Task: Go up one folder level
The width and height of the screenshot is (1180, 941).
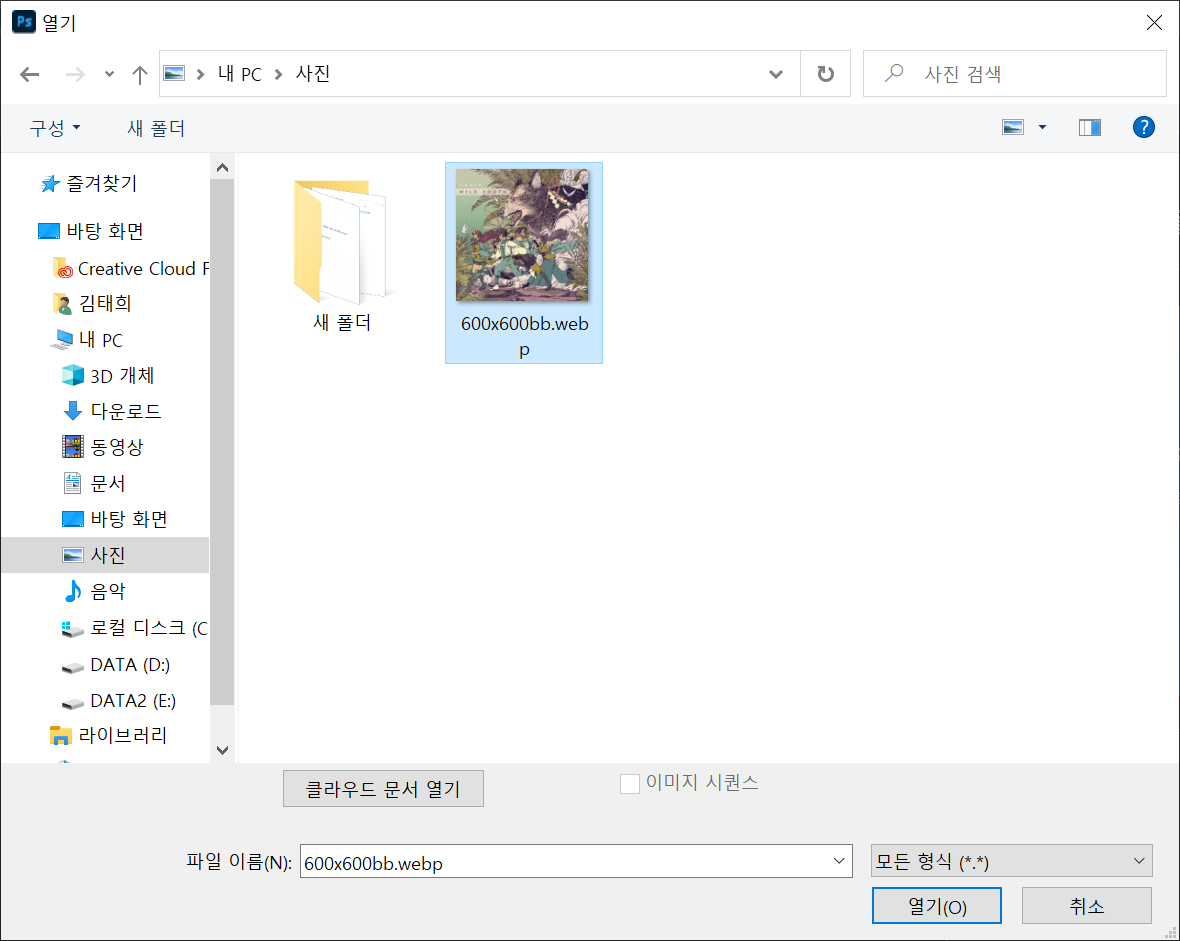Action: tap(139, 74)
